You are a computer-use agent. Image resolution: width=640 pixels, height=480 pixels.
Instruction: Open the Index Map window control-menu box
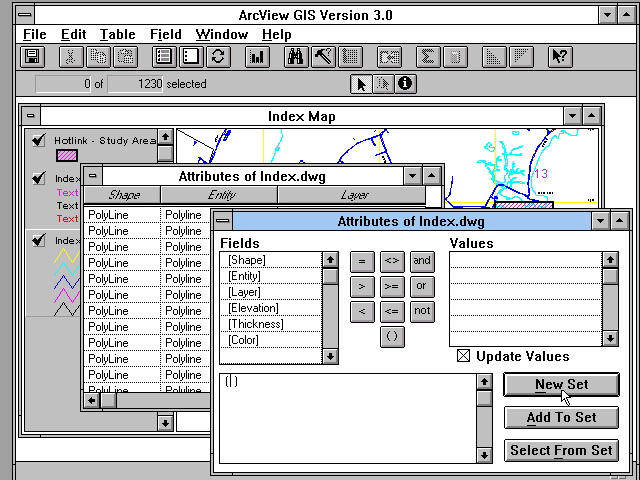31,116
